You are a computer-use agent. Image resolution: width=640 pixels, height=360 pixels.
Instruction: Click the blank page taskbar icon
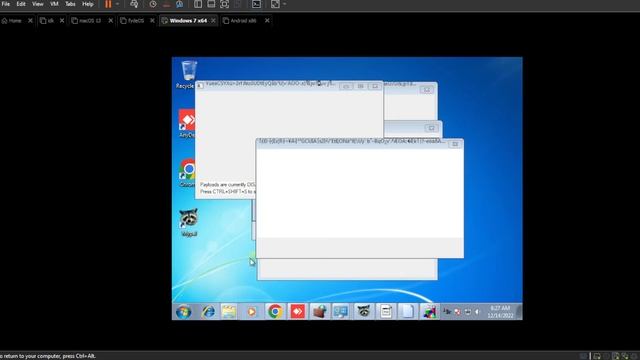coord(407,312)
